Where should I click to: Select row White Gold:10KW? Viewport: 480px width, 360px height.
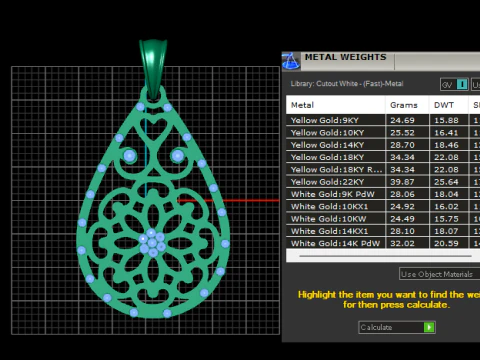383,219
